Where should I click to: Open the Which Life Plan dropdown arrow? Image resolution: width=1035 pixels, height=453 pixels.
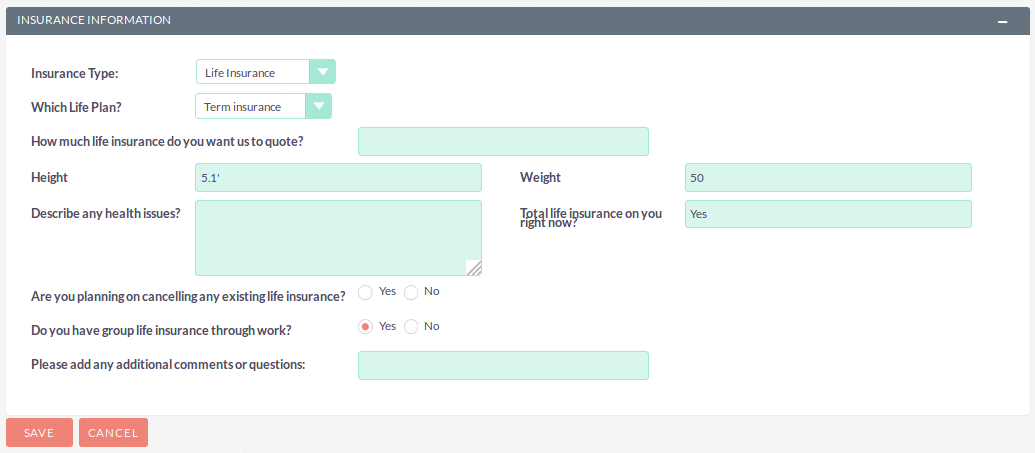point(318,106)
